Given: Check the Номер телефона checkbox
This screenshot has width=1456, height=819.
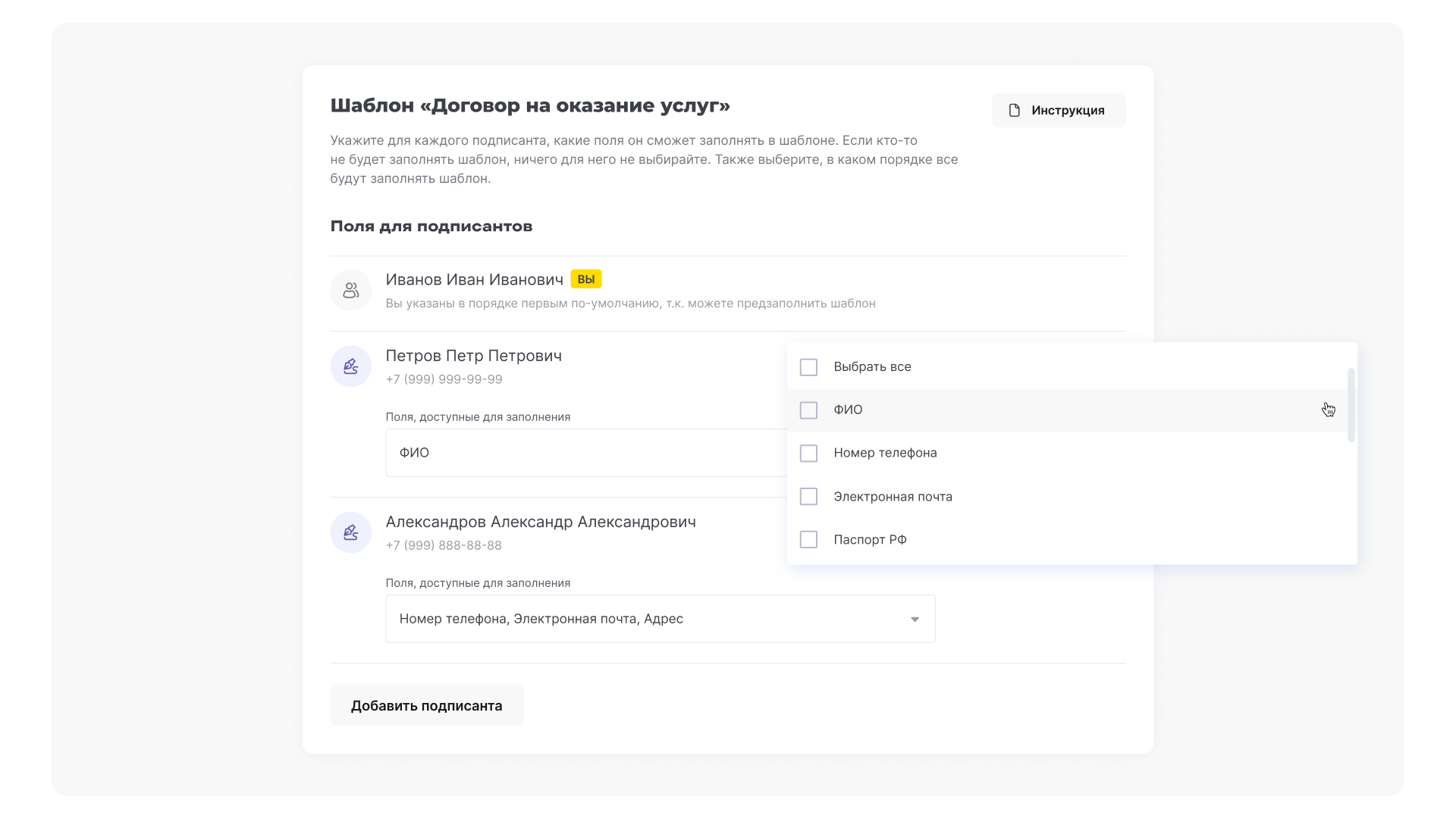Looking at the screenshot, I should point(808,453).
